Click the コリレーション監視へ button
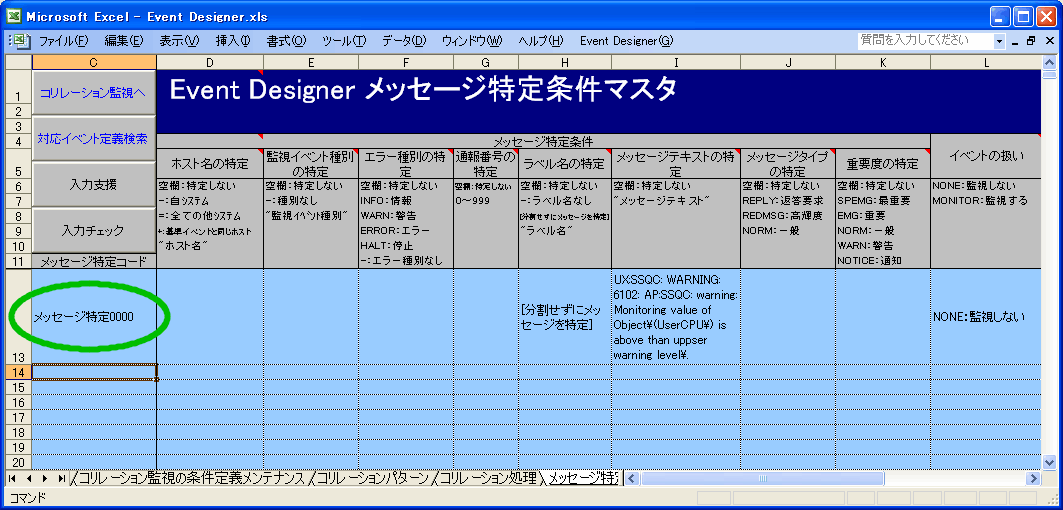 click(94, 92)
